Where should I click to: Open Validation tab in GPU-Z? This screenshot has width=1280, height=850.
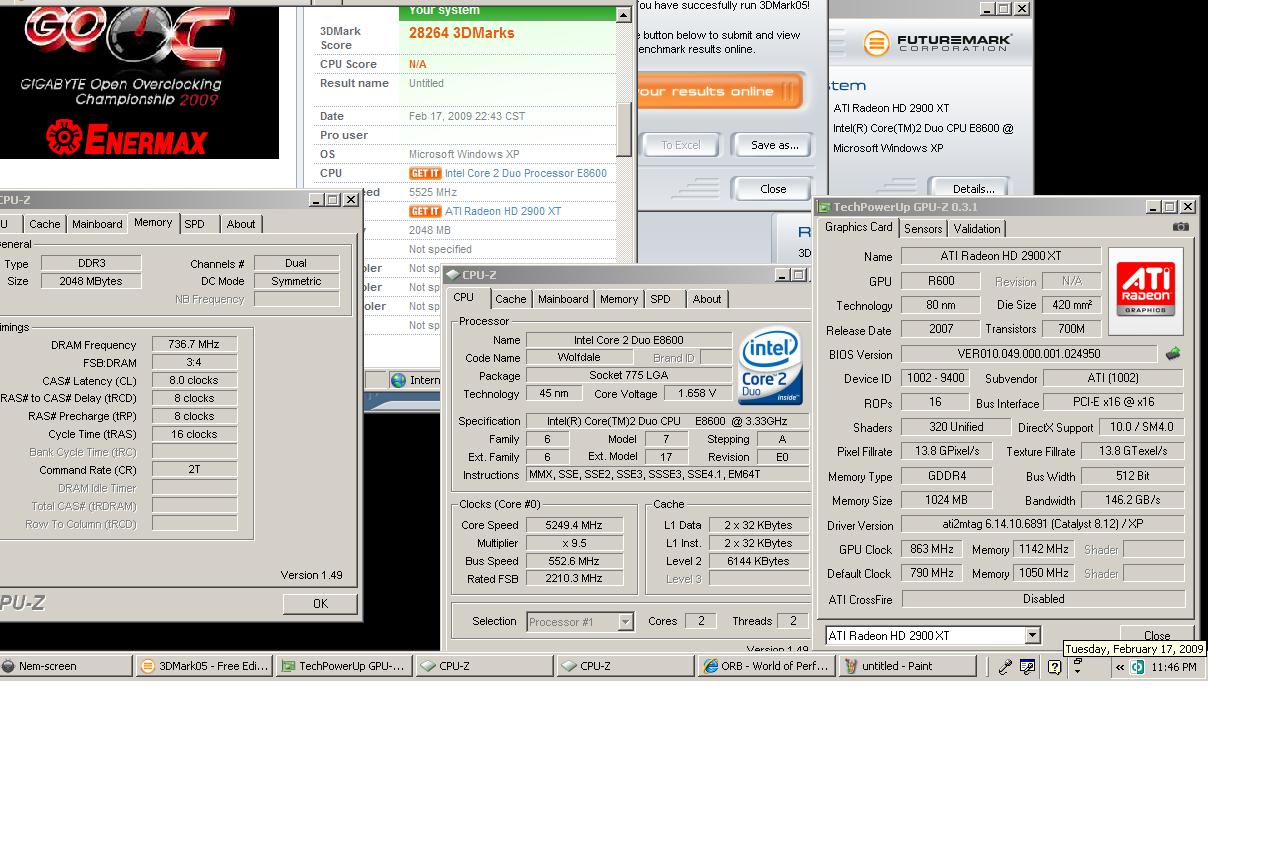click(976, 229)
